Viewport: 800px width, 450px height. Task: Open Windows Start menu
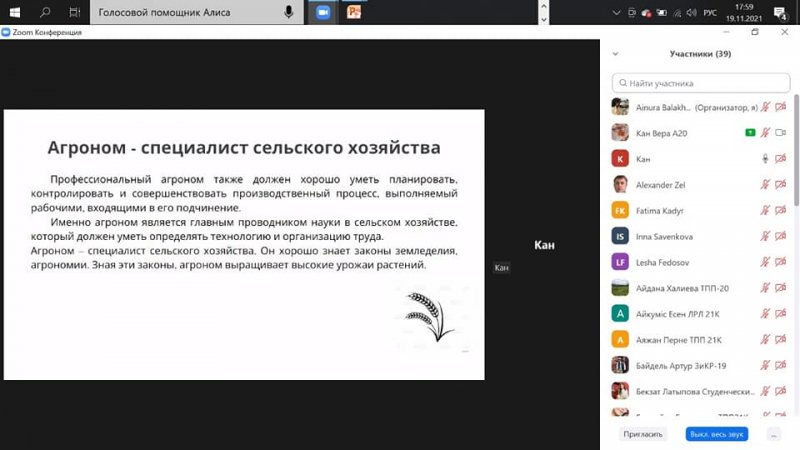(14, 12)
